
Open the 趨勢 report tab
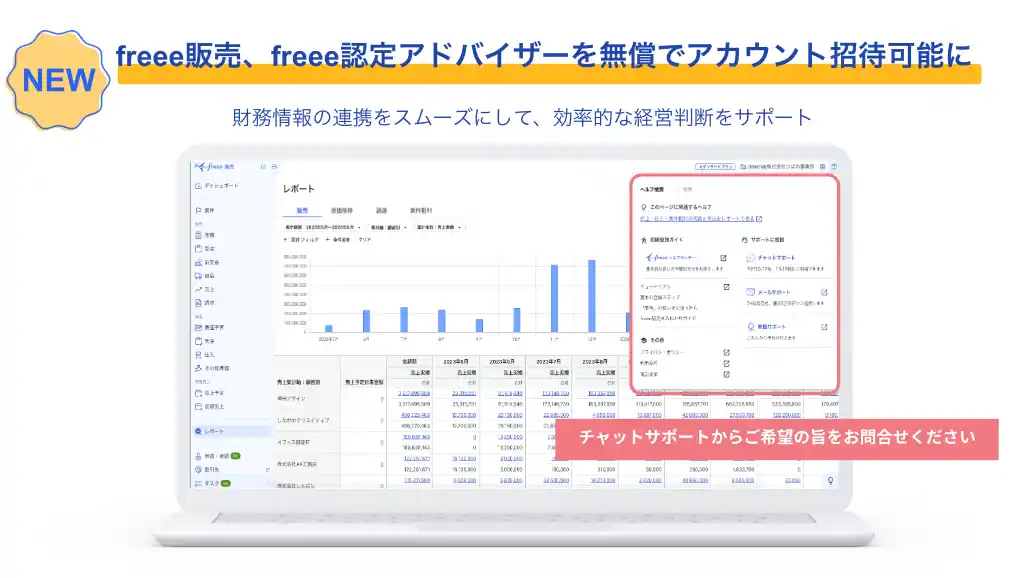pos(382,210)
